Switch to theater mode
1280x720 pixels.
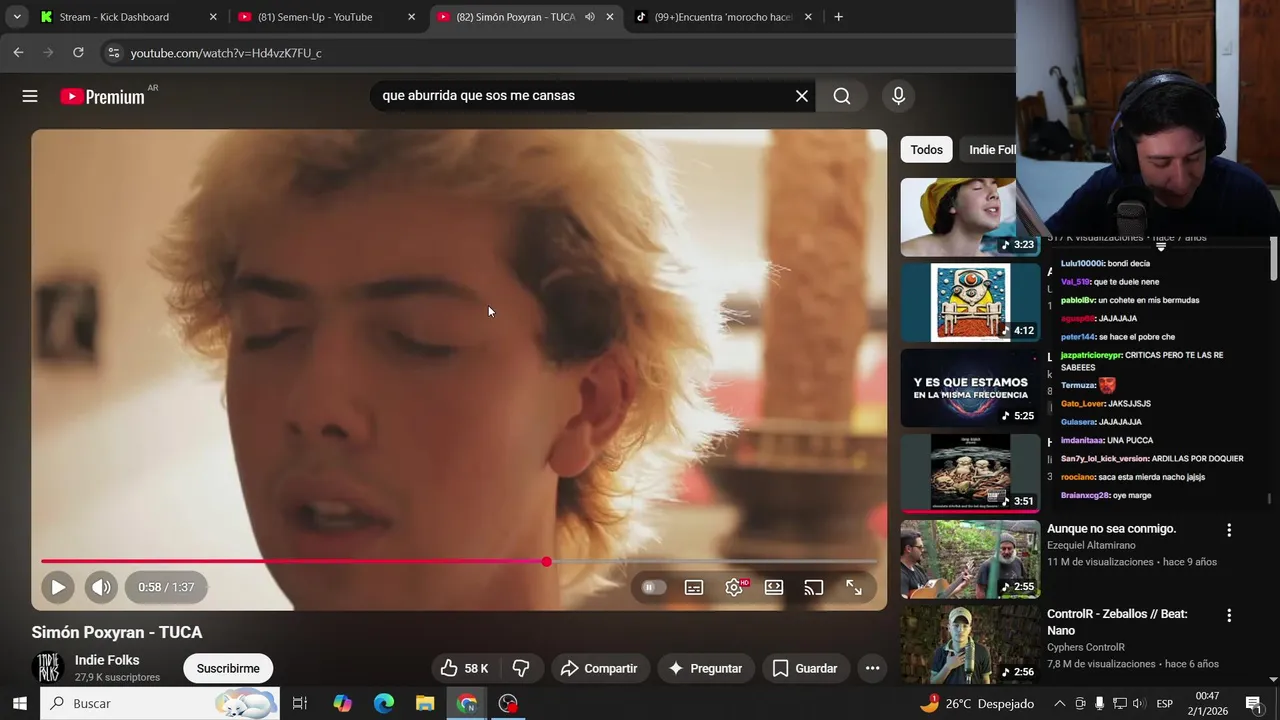(x=774, y=587)
